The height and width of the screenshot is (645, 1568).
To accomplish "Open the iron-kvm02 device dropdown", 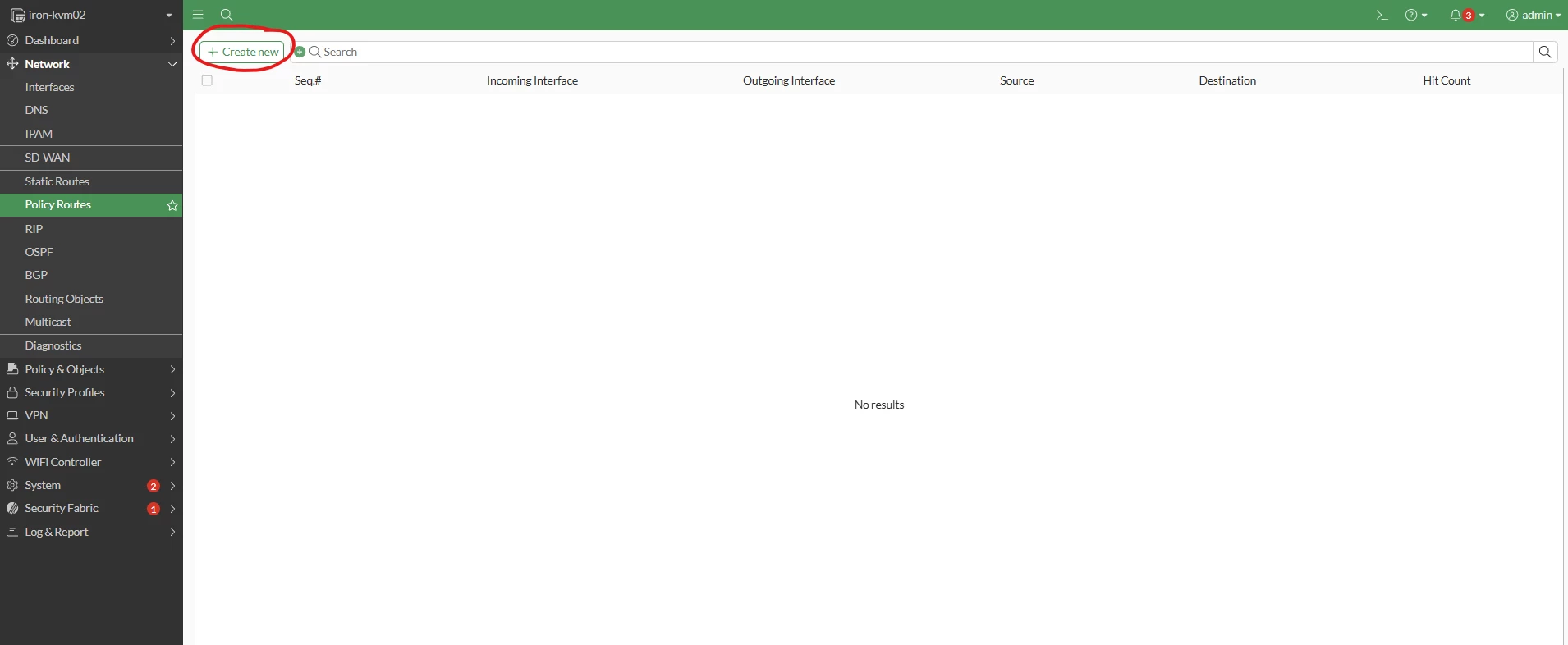I will click(91, 15).
